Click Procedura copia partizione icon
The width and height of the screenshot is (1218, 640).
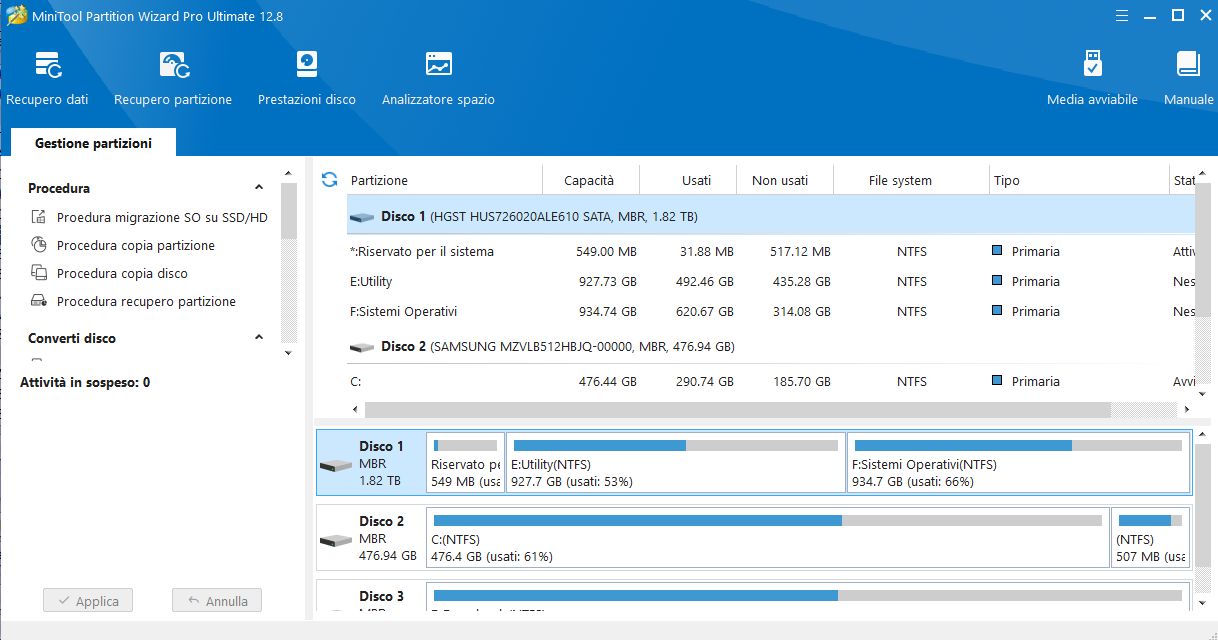click(x=39, y=245)
